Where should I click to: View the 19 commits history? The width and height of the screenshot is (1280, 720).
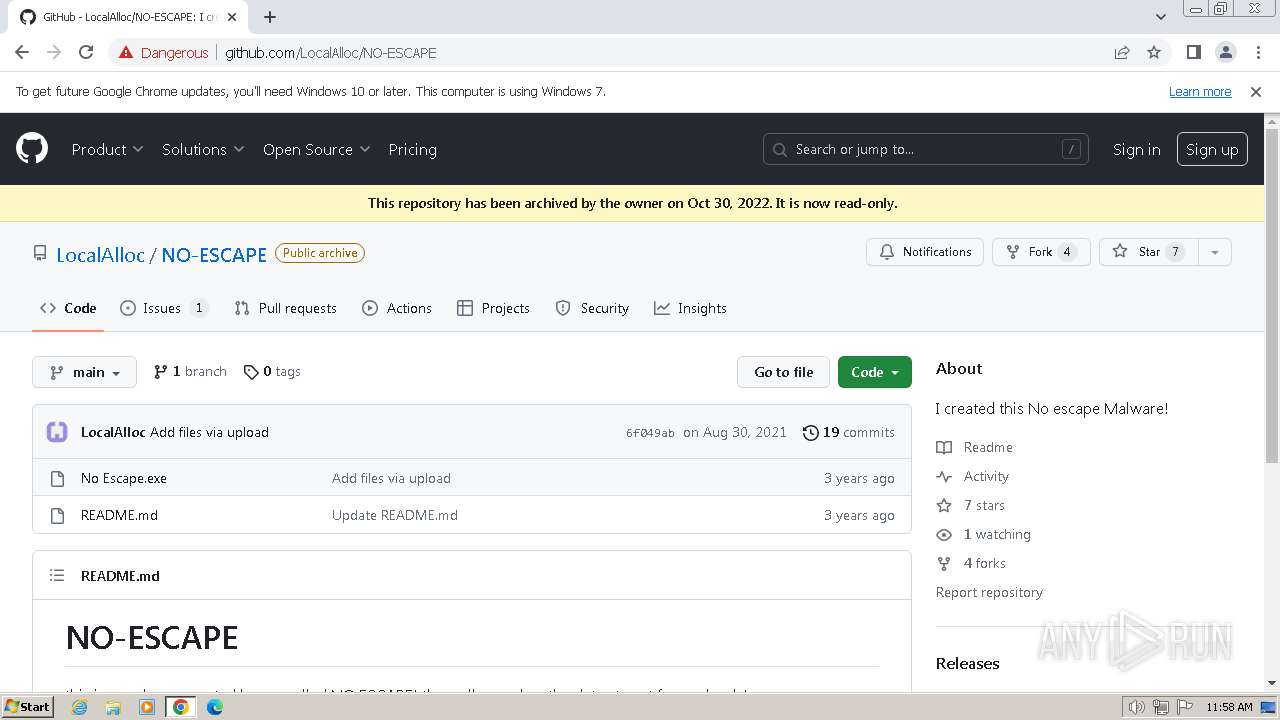tap(849, 432)
